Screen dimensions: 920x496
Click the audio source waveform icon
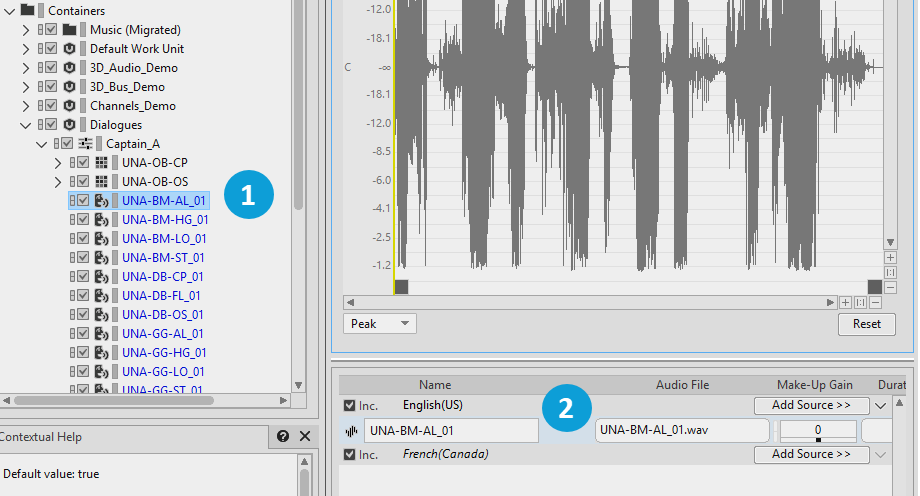[351, 431]
